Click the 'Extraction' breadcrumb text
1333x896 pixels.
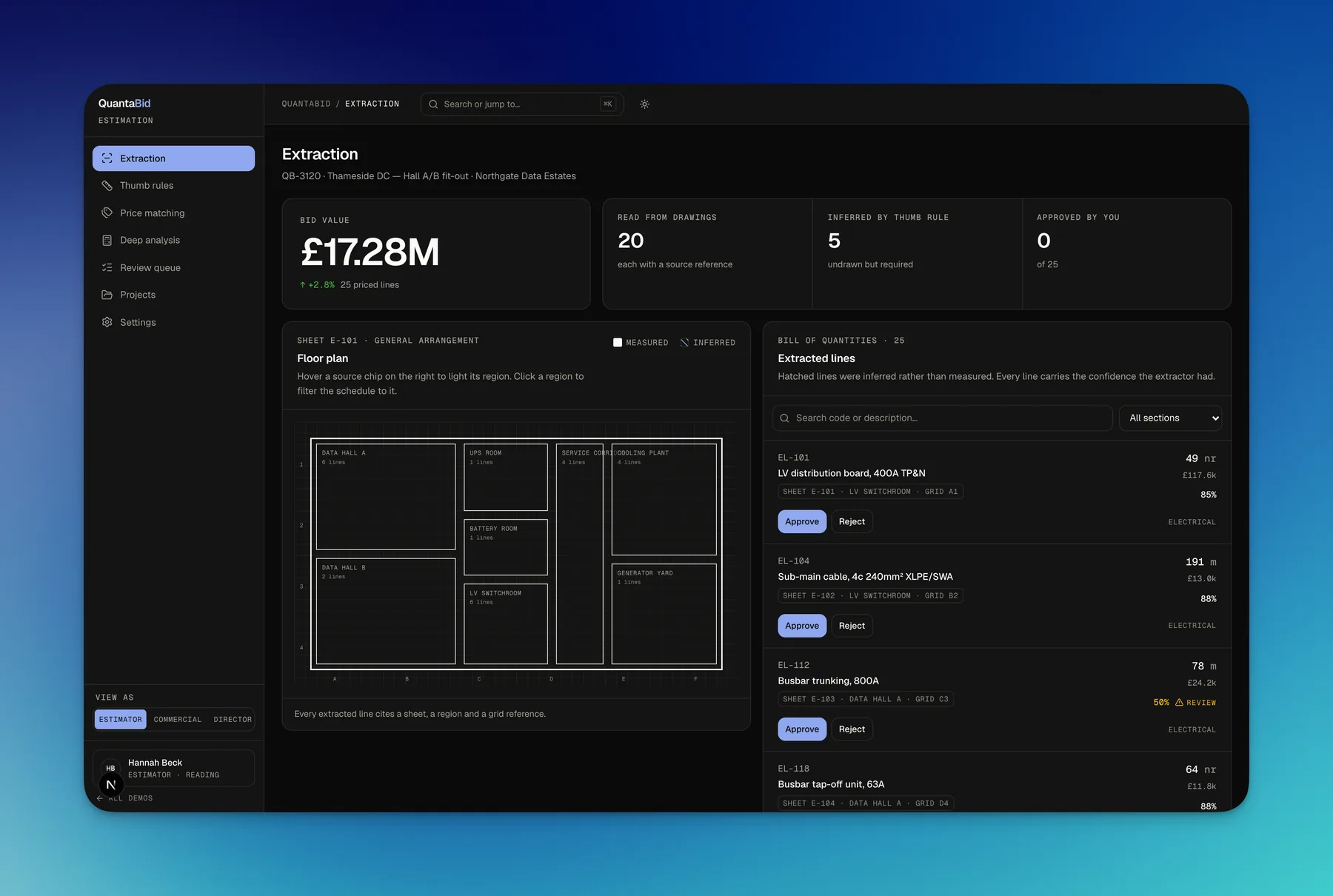point(372,104)
